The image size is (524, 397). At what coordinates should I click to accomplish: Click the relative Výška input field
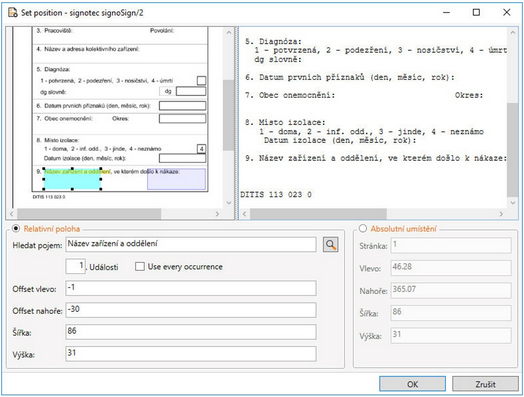(191, 354)
